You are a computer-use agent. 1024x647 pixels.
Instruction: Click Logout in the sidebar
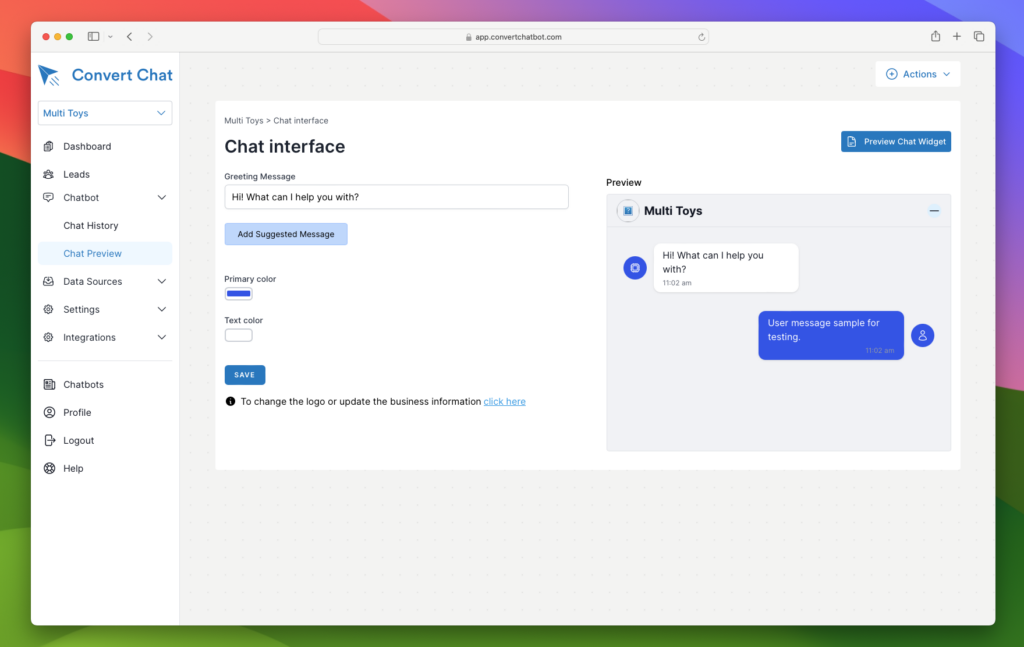click(x=78, y=441)
